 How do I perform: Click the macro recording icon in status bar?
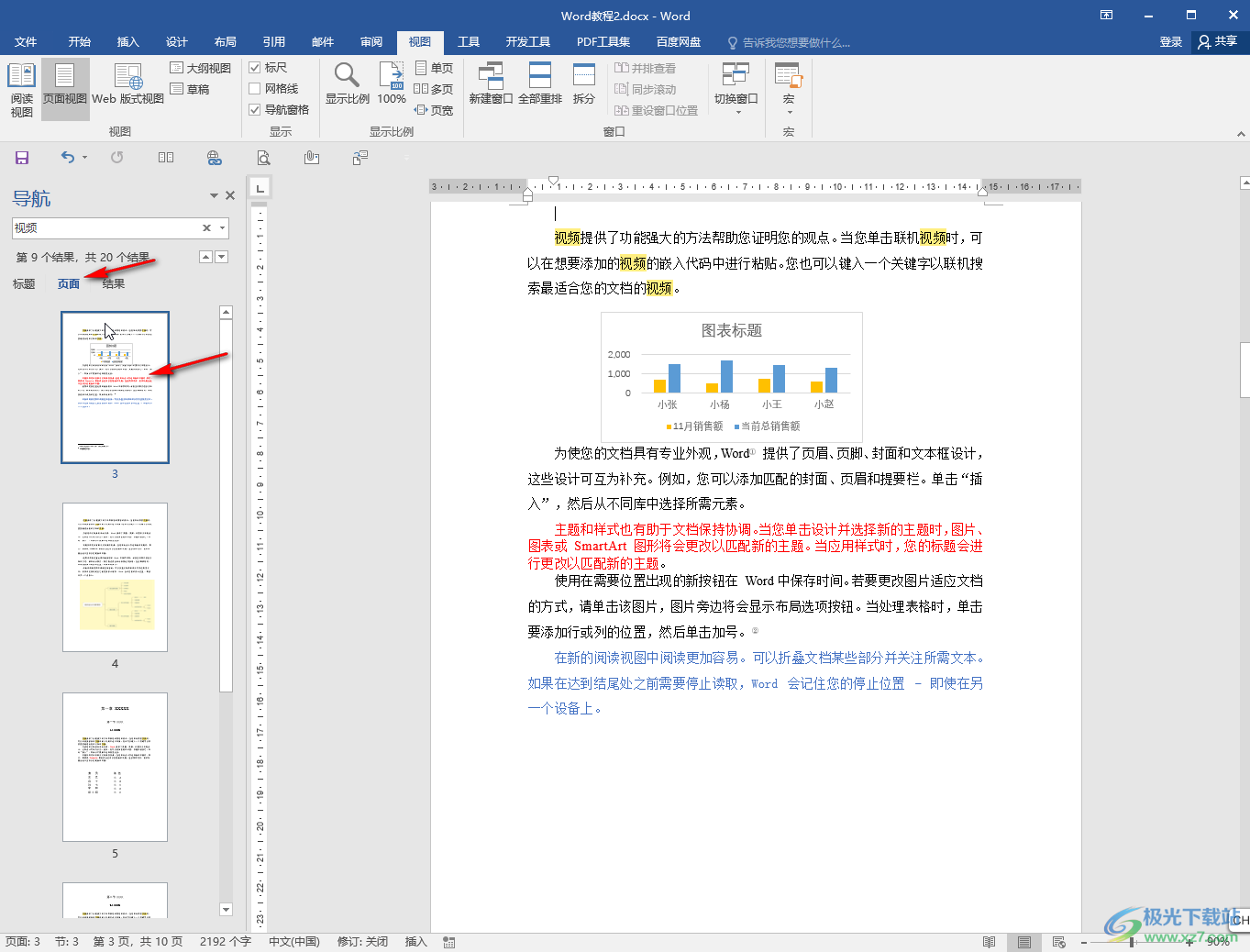[449, 942]
